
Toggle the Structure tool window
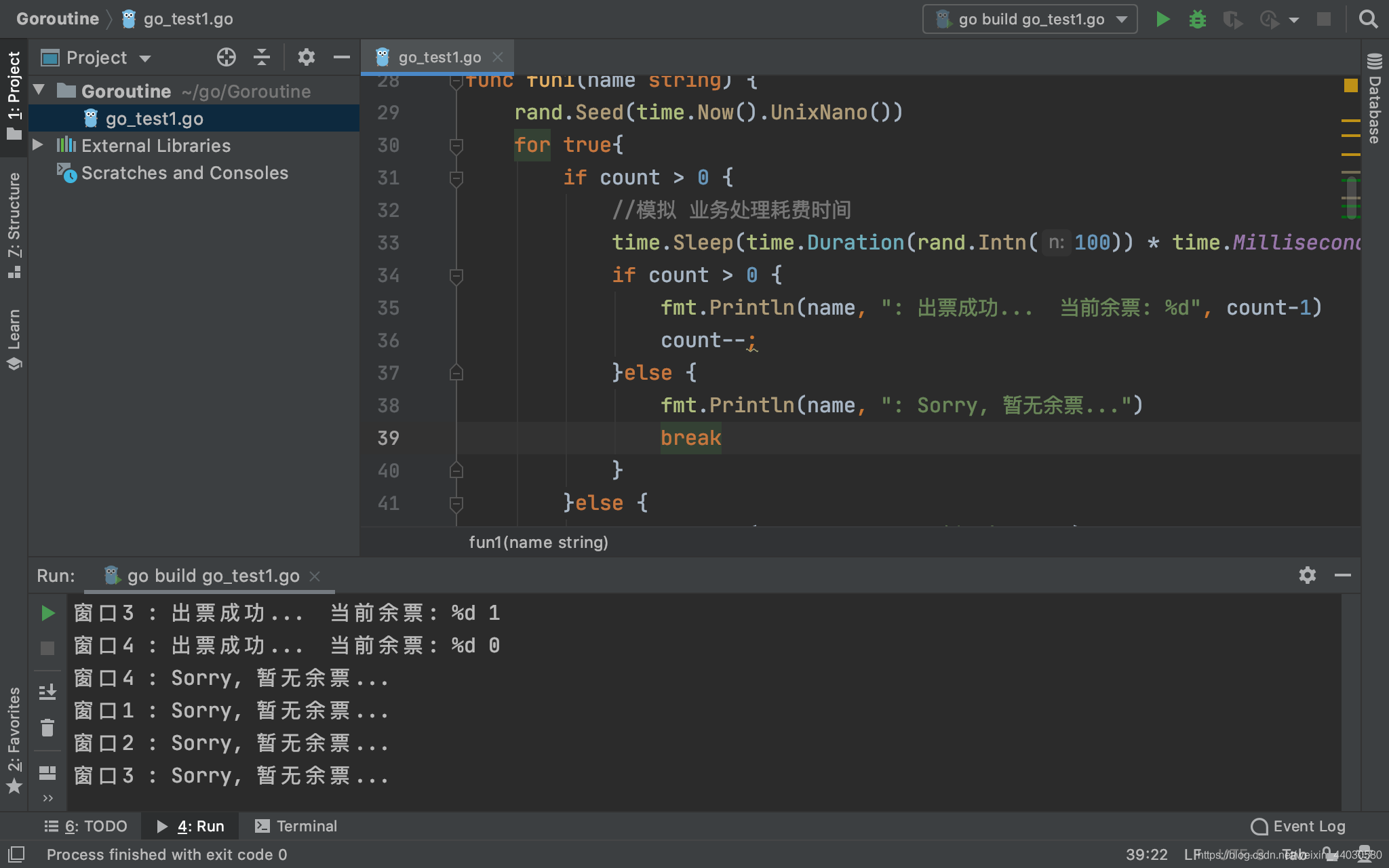(x=14, y=224)
